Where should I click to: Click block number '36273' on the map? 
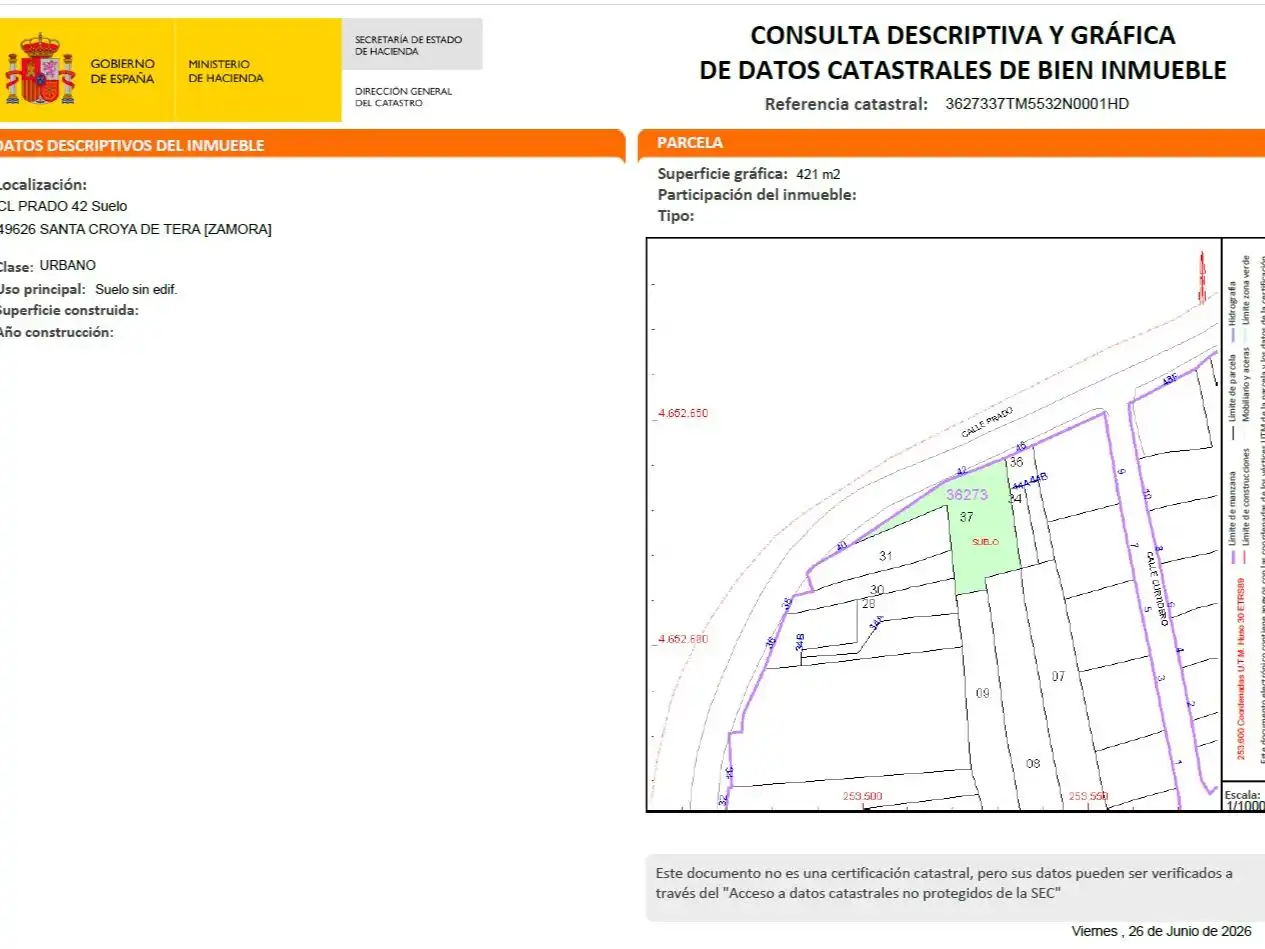tap(967, 495)
